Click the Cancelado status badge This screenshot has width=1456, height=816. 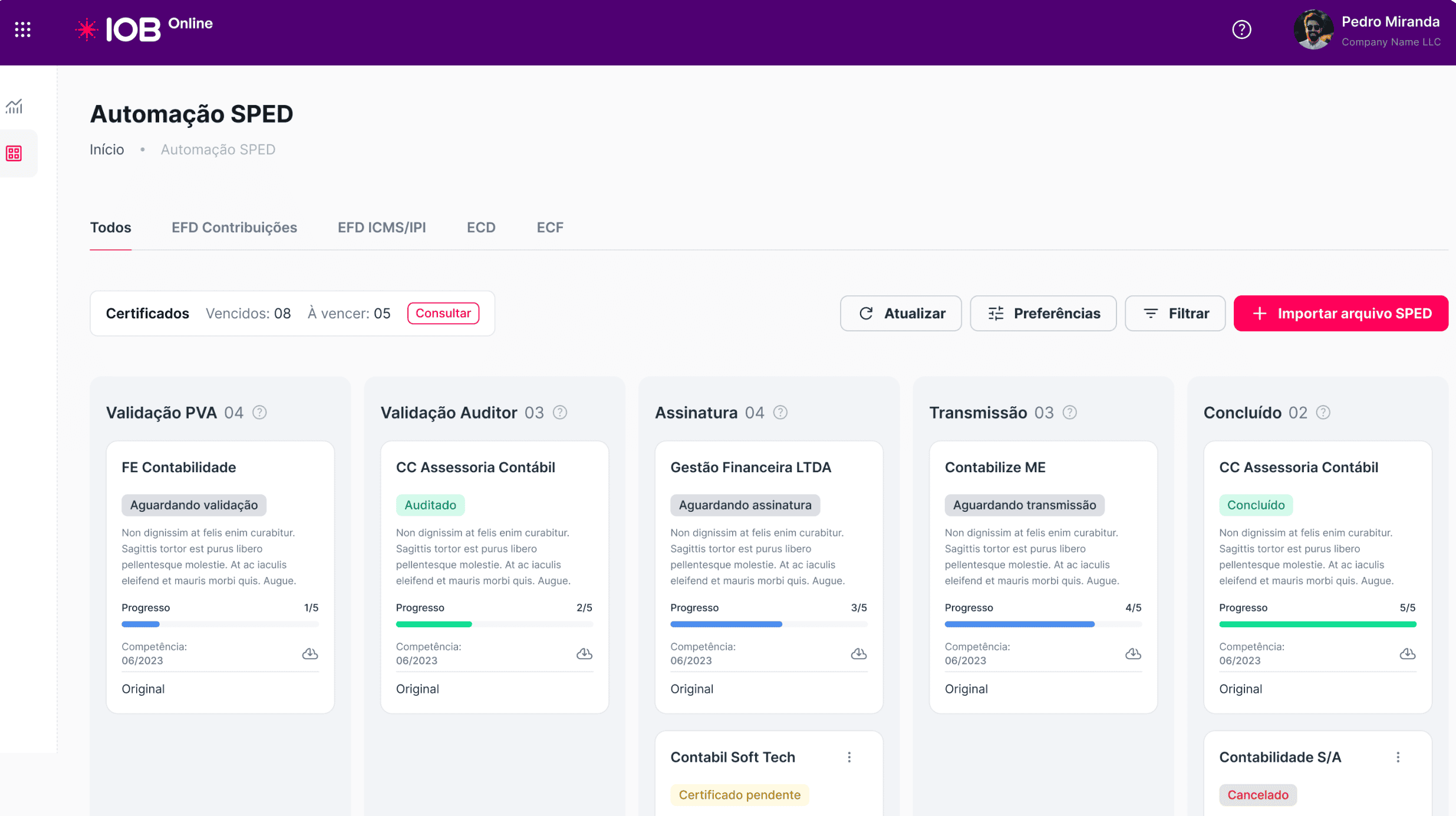[x=1257, y=795]
